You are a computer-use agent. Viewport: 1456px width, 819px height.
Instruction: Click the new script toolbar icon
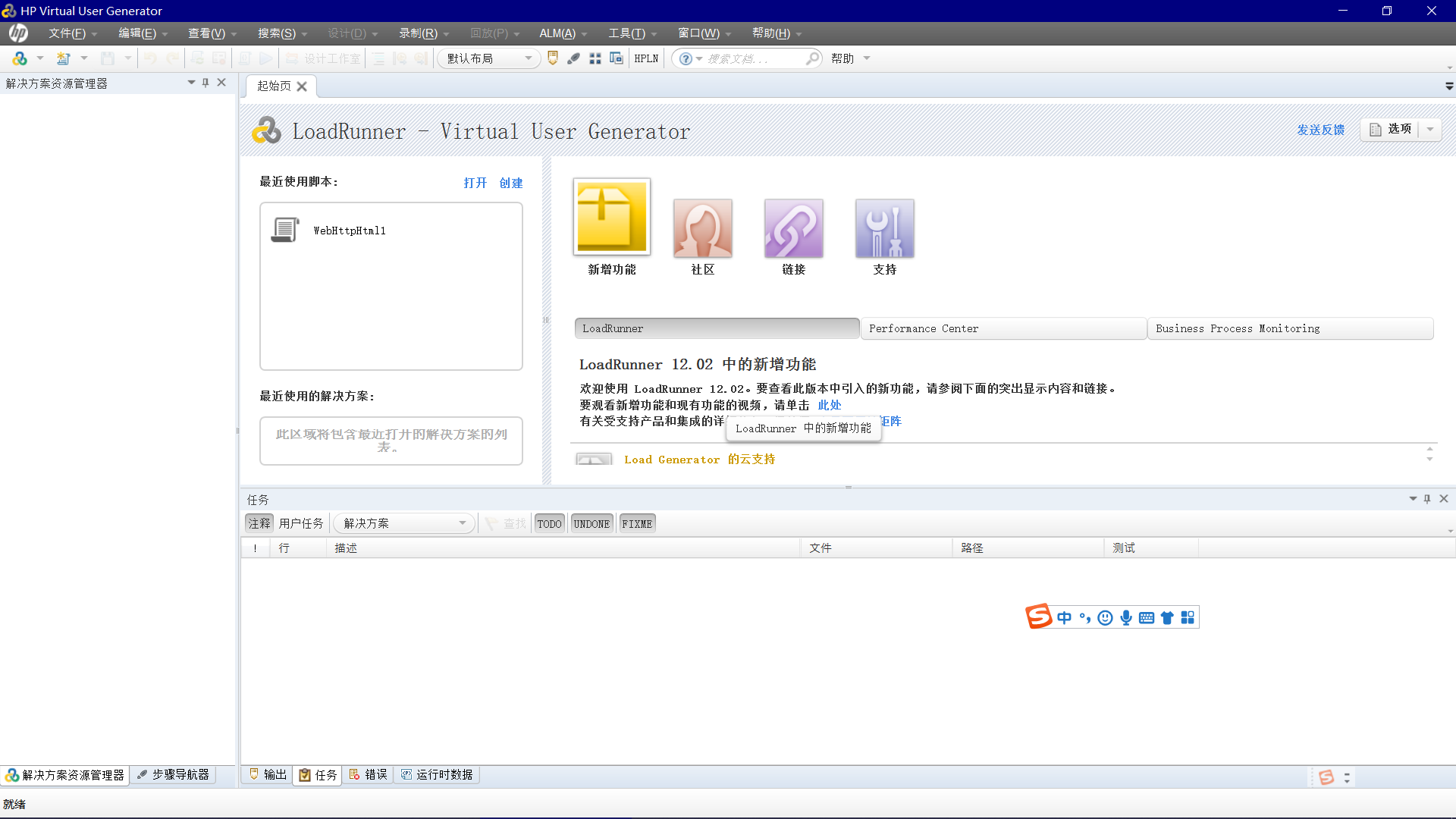point(64,58)
